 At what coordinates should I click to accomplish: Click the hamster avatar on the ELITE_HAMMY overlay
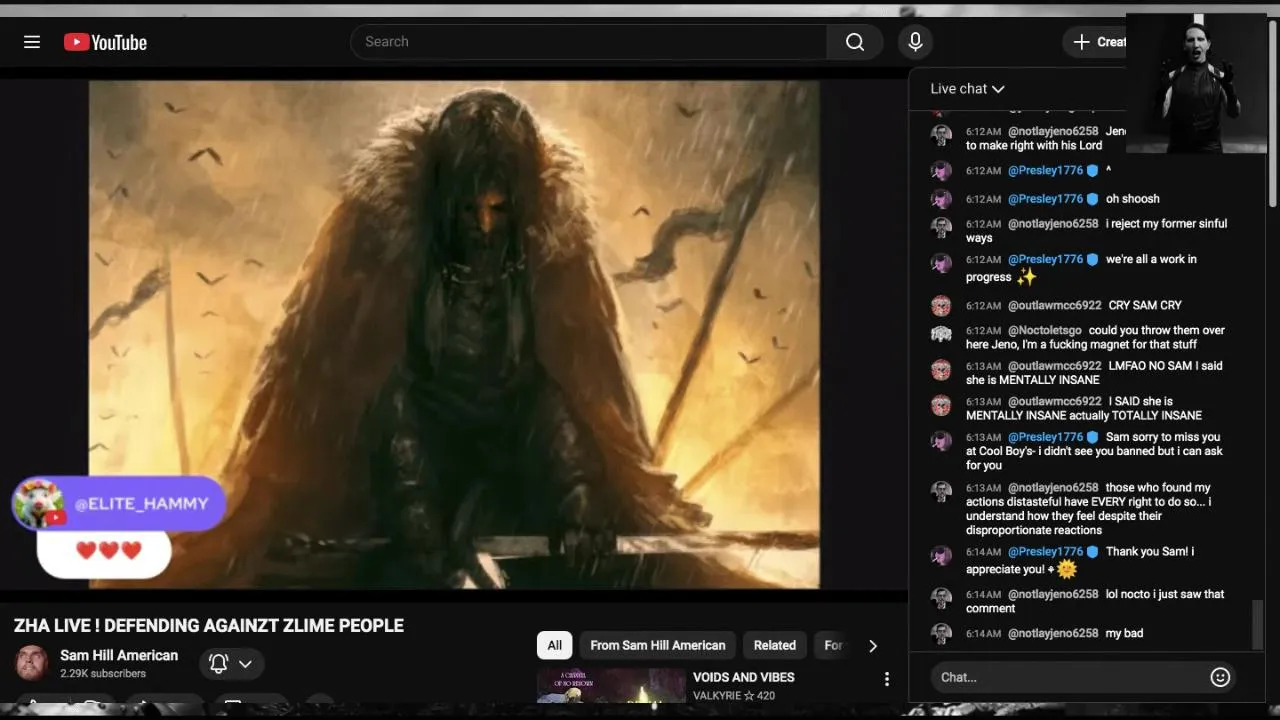[38, 503]
